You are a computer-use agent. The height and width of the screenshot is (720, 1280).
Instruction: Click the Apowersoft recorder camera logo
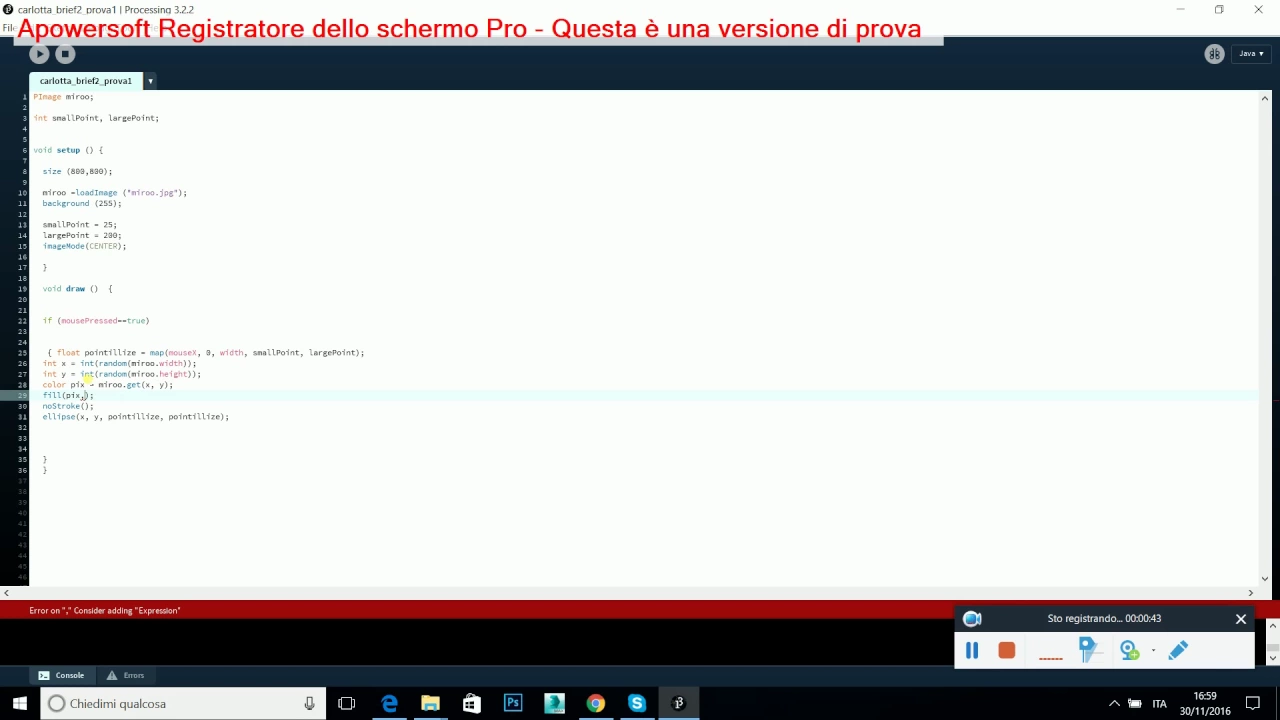(972, 619)
